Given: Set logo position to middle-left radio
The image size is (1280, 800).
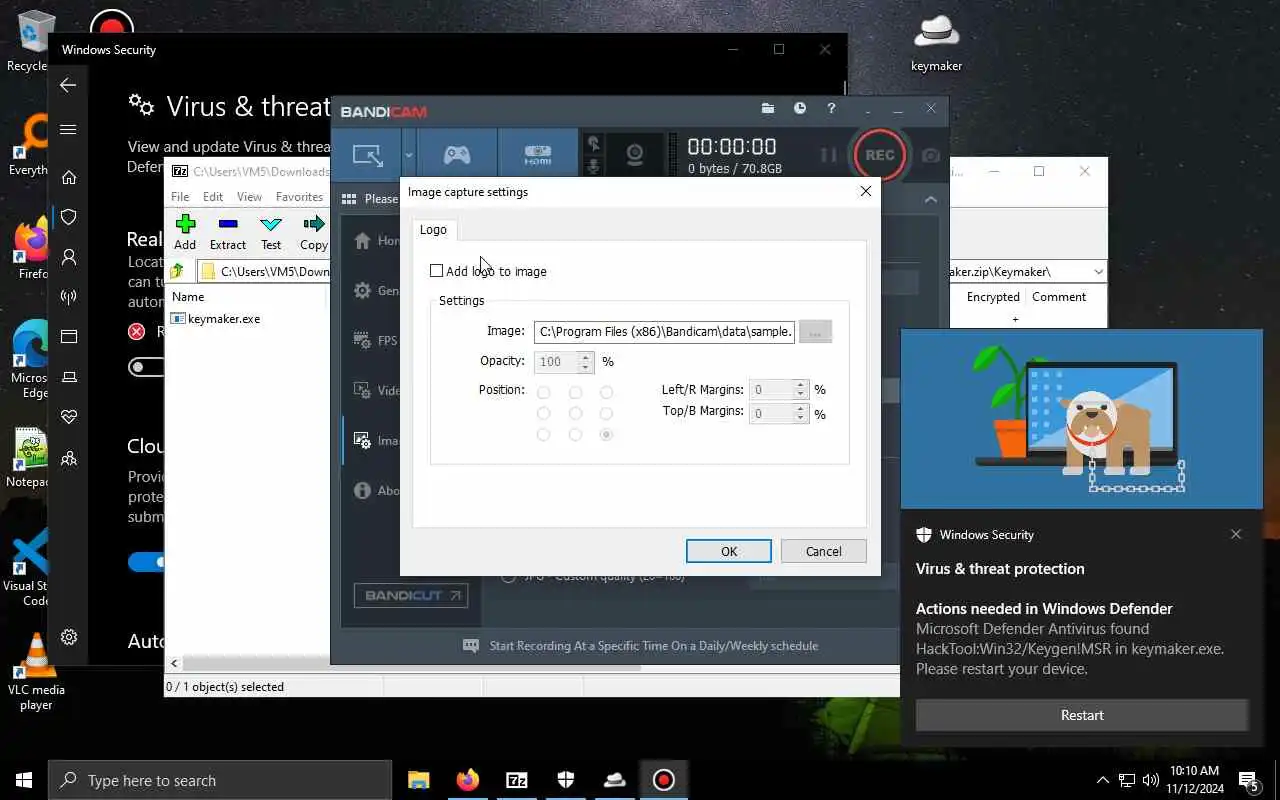Looking at the screenshot, I should [544, 413].
